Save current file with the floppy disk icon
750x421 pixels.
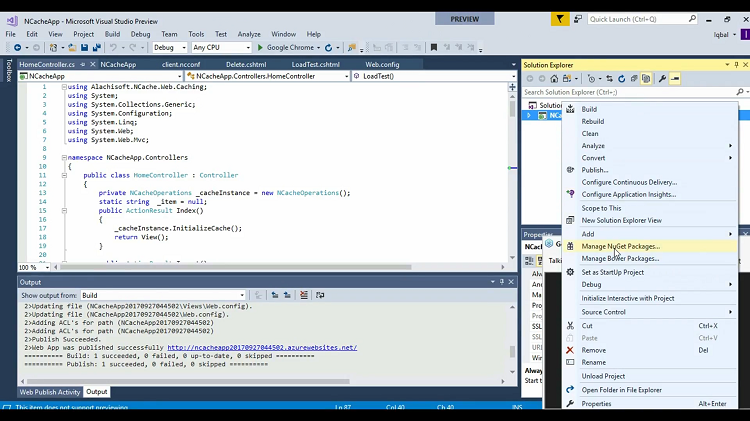[84, 47]
